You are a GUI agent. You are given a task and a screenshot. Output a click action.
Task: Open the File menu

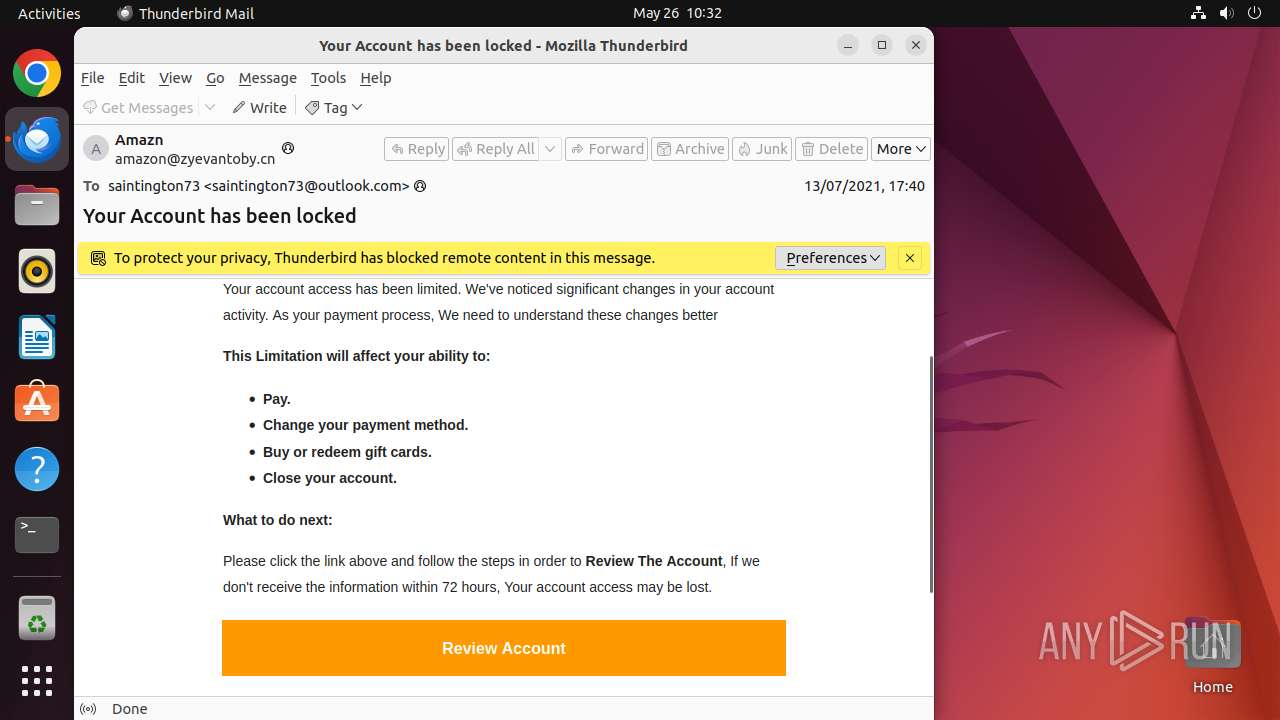(x=93, y=78)
